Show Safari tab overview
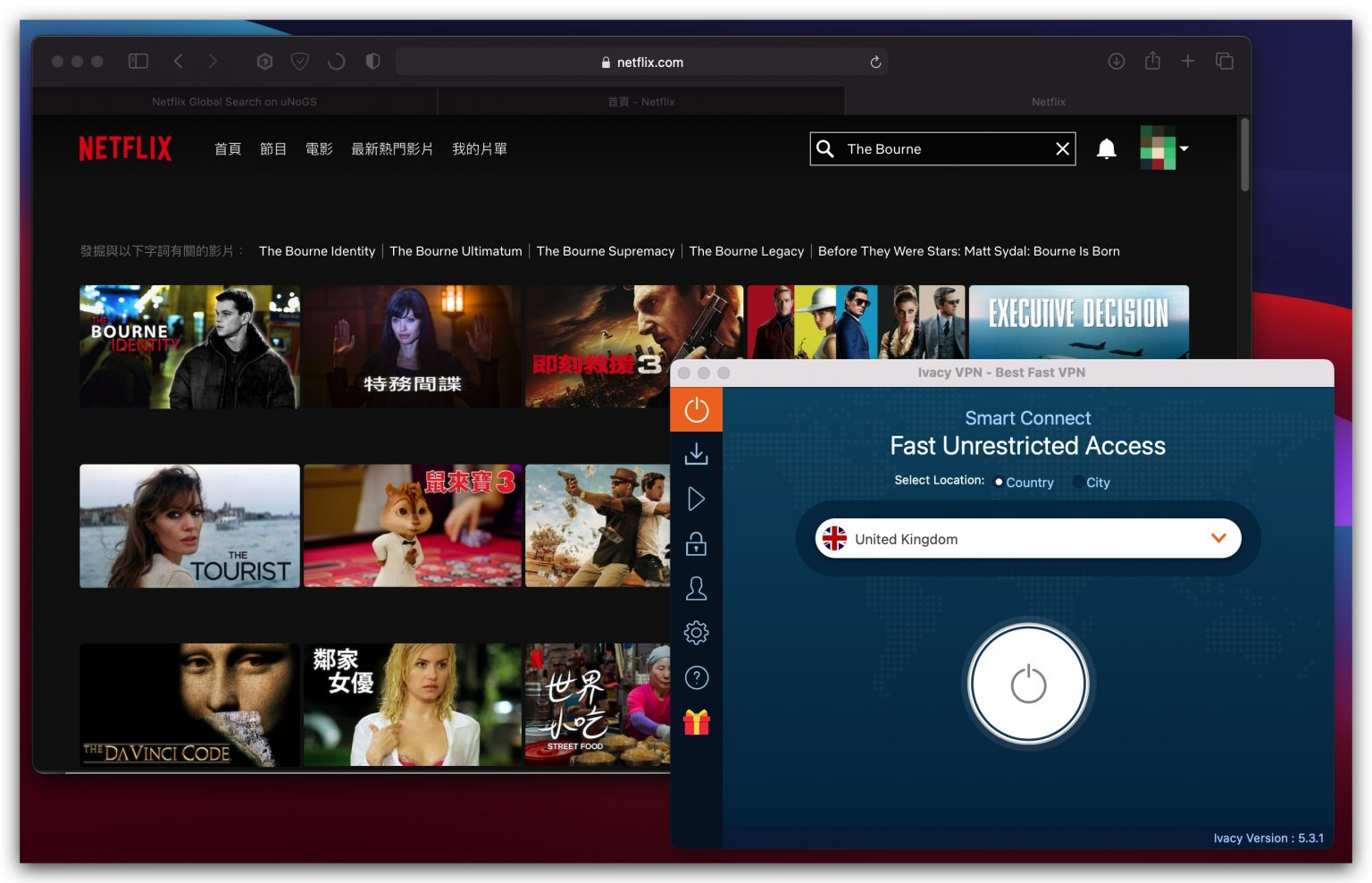 tap(1225, 61)
